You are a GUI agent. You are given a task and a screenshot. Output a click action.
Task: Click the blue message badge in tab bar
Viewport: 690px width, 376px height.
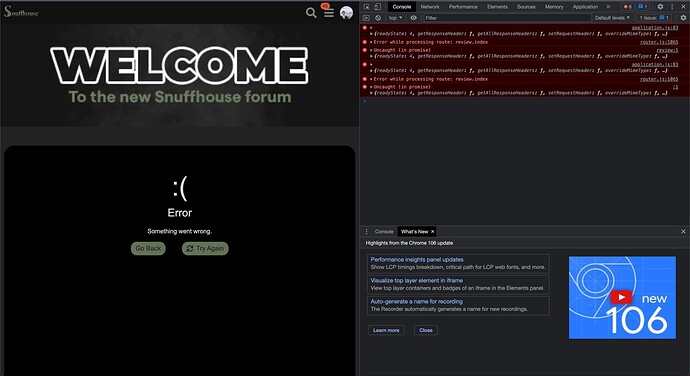coord(642,7)
